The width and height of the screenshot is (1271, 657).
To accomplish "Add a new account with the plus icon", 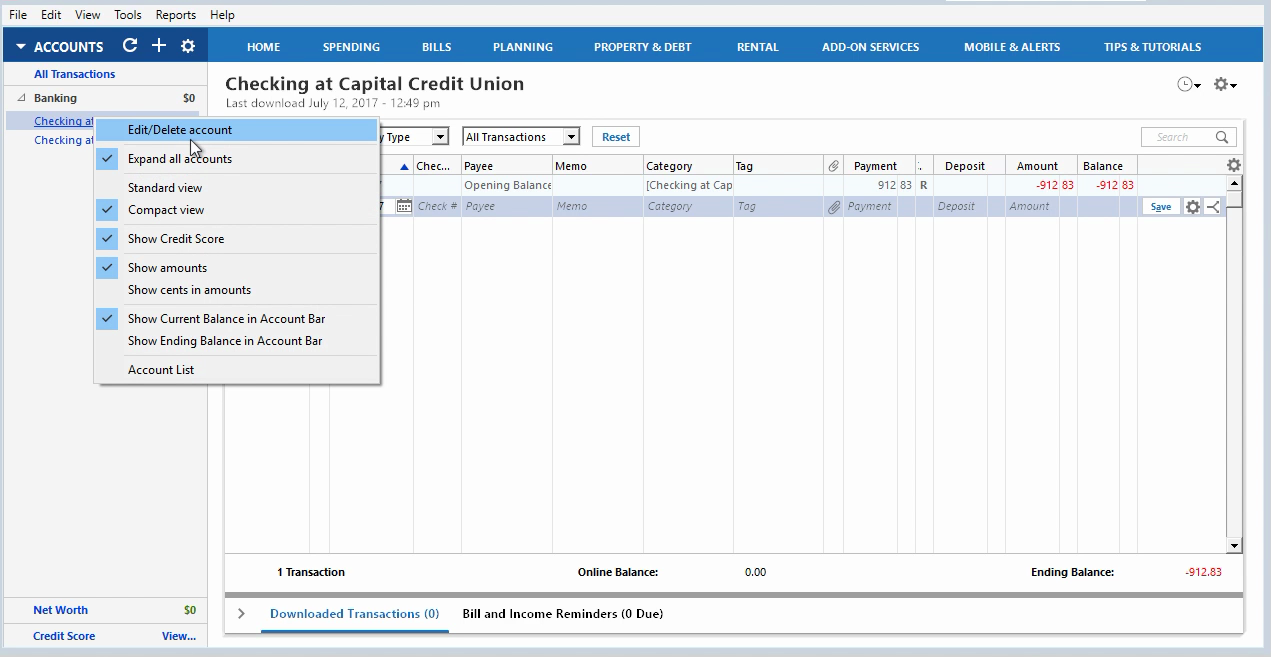I will (159, 46).
